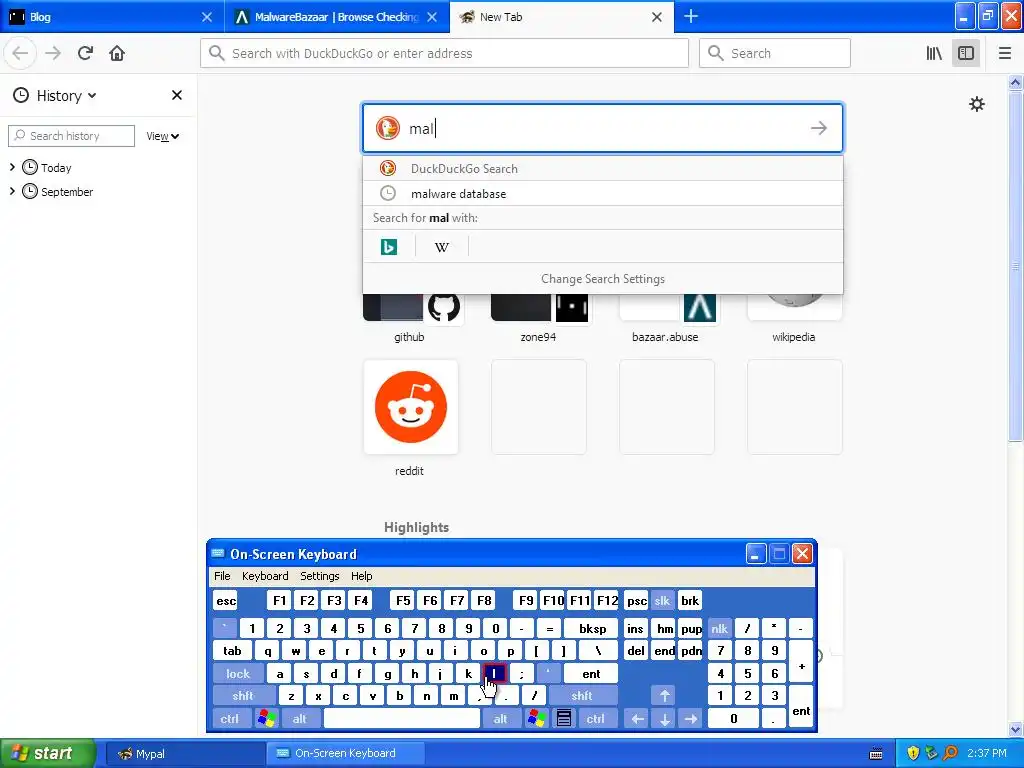Open the On-Screen Keyboard Help menu

[x=361, y=576]
